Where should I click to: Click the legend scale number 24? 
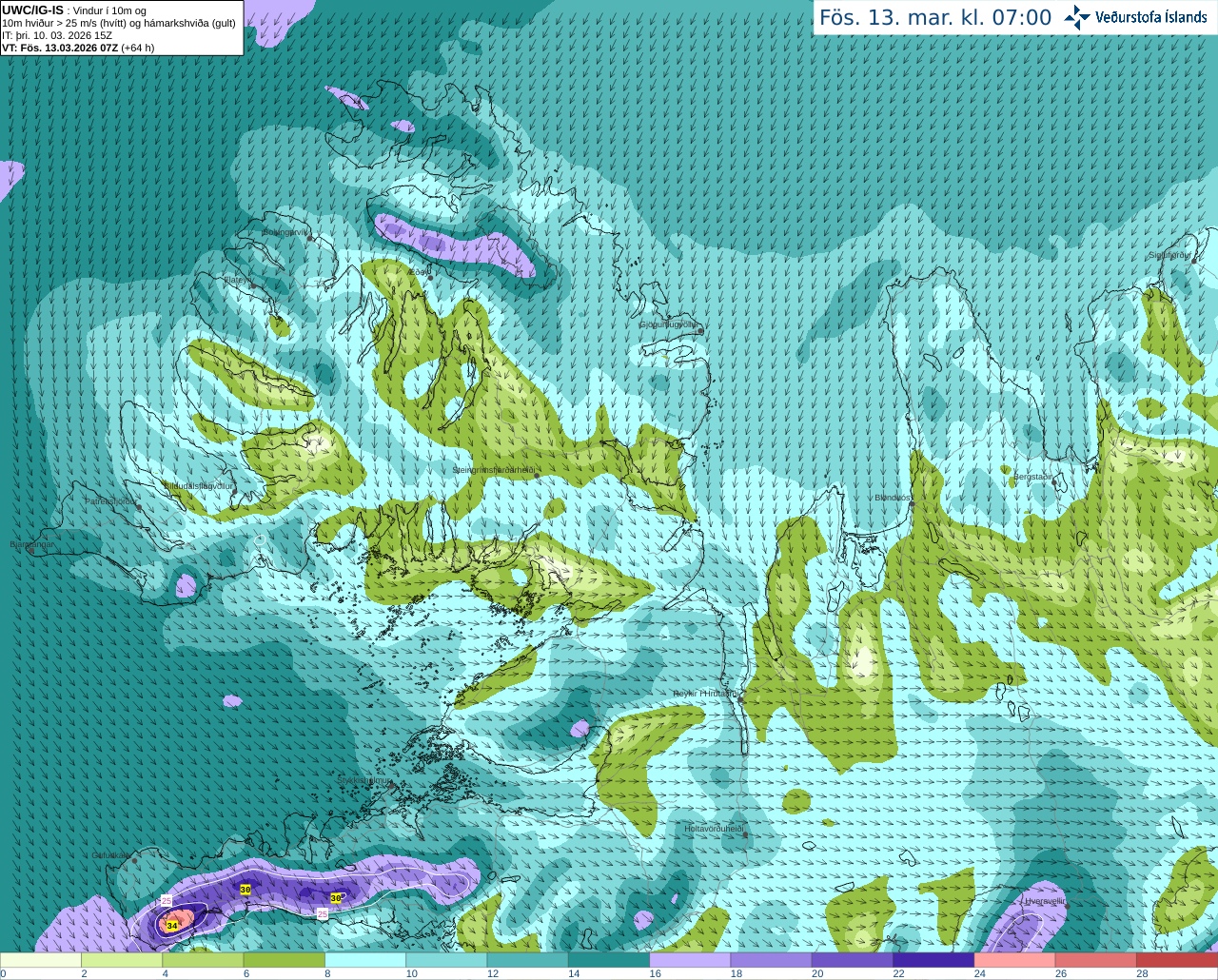tap(979, 973)
